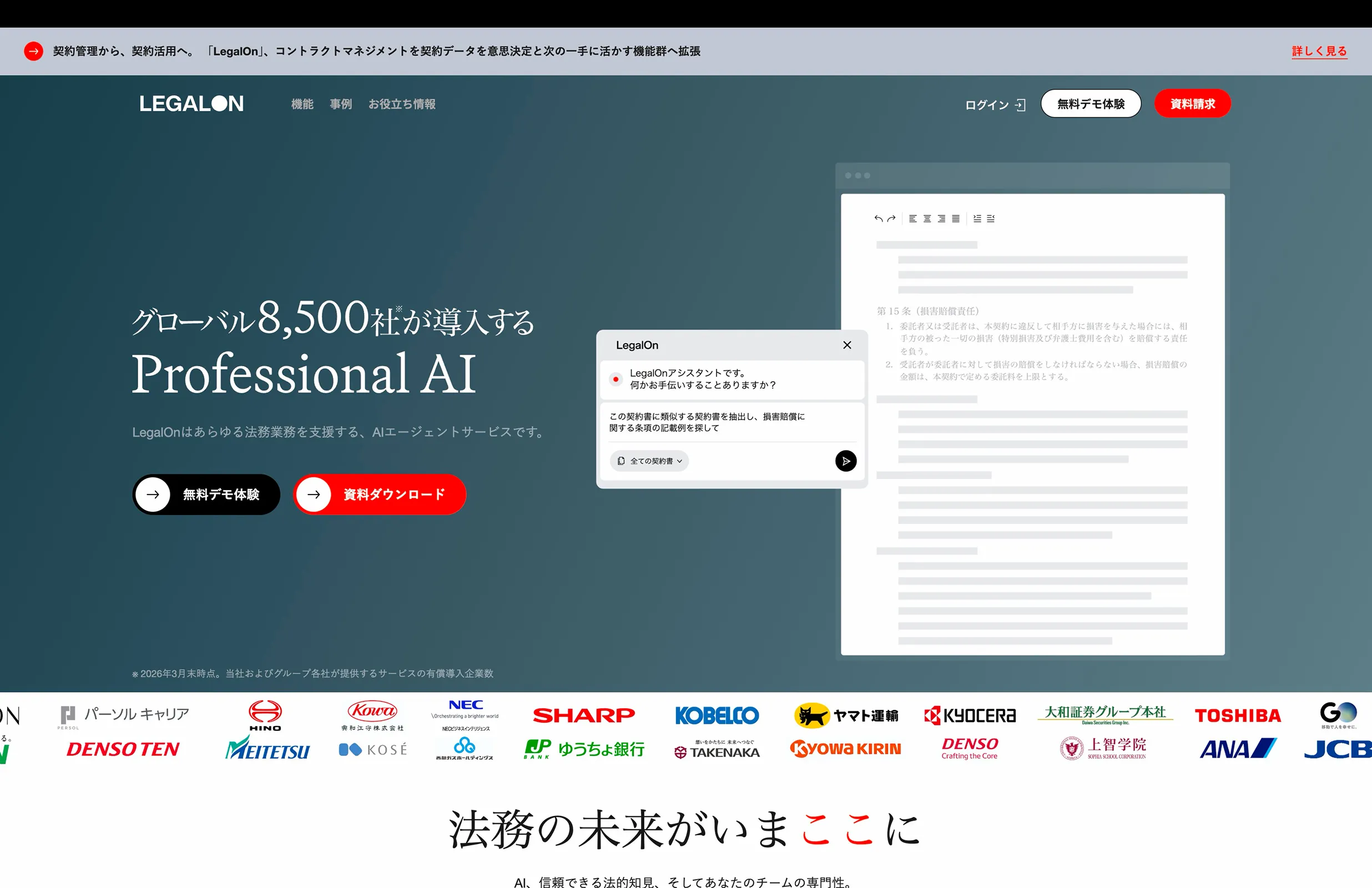The image size is (1372, 888).
Task: Click the 西部ガスホールディングス logo
Action: (x=465, y=749)
